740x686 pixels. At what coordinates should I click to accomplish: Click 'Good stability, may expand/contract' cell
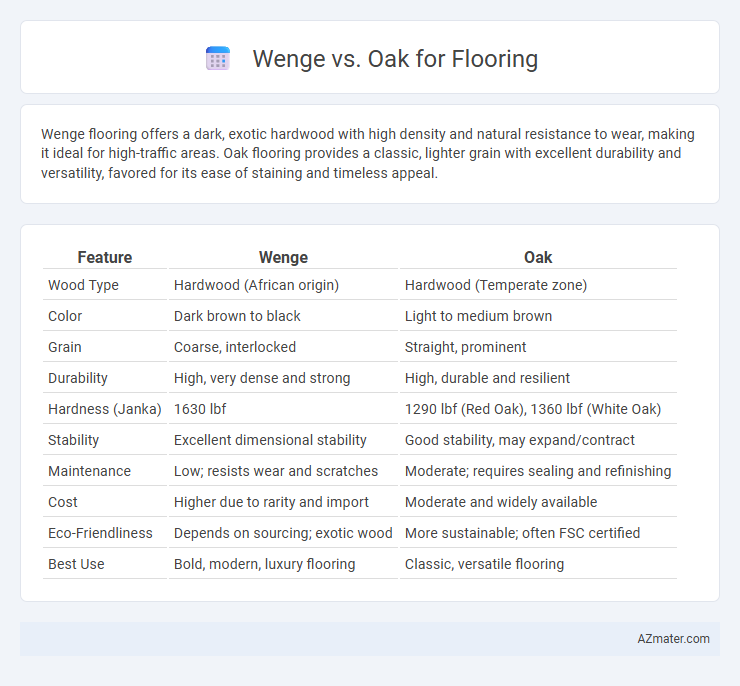coord(520,440)
